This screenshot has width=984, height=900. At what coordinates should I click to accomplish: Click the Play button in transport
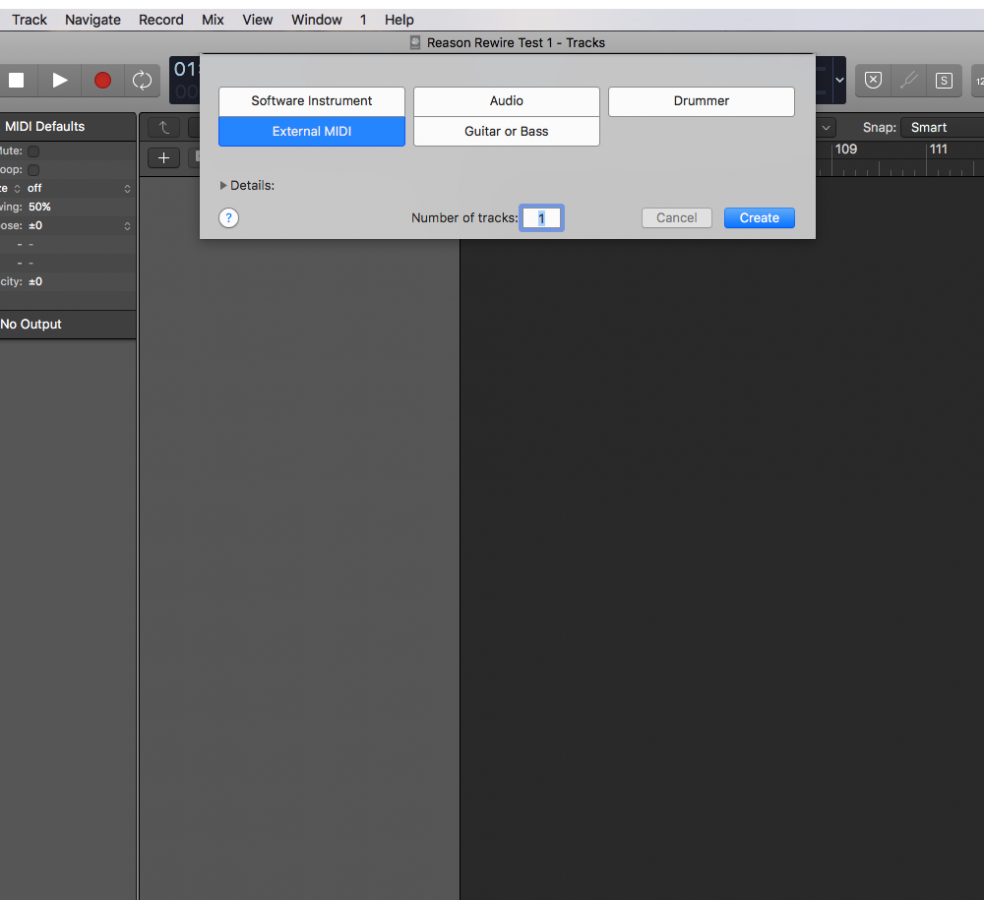[60, 80]
